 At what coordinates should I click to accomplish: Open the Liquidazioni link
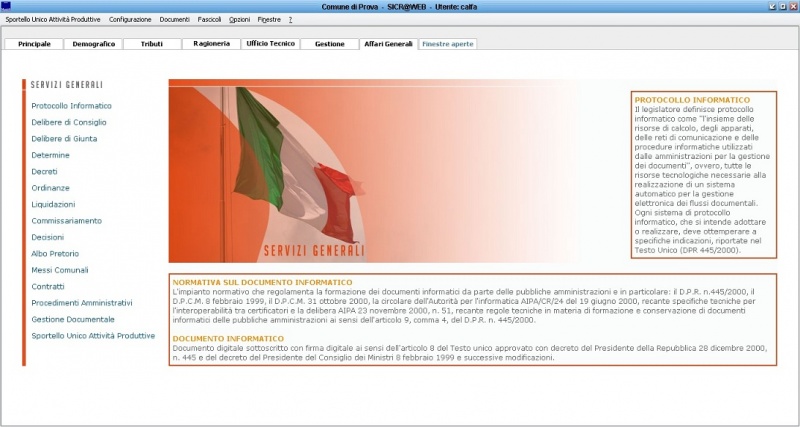click(x=53, y=204)
